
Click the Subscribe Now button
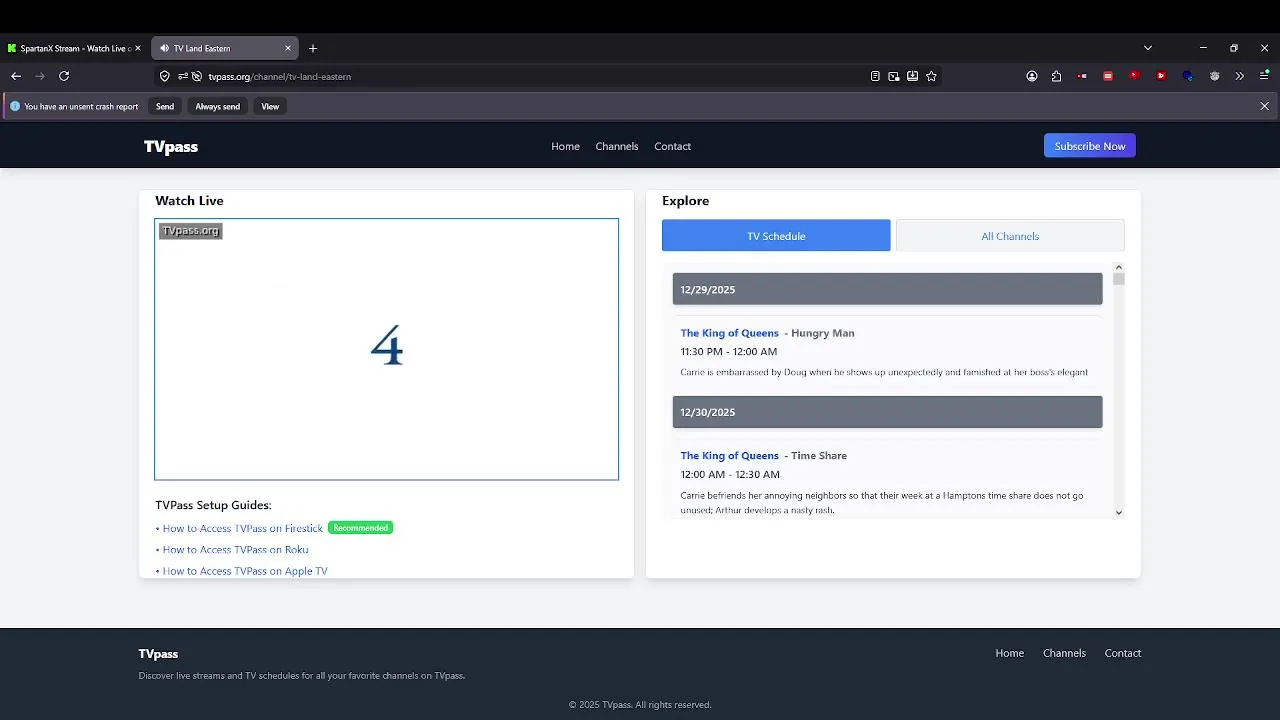tap(1090, 146)
